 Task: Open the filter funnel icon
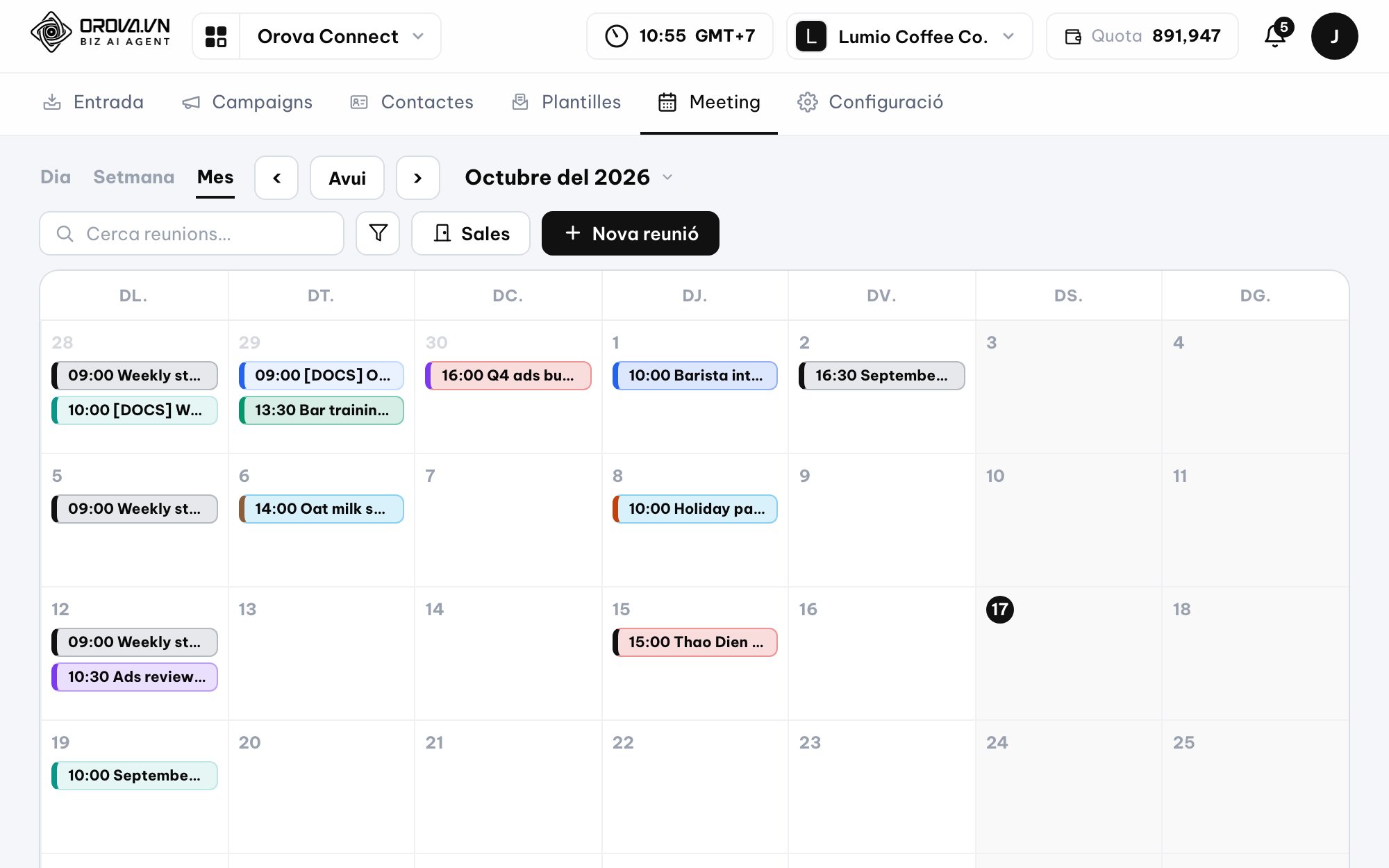tap(378, 233)
